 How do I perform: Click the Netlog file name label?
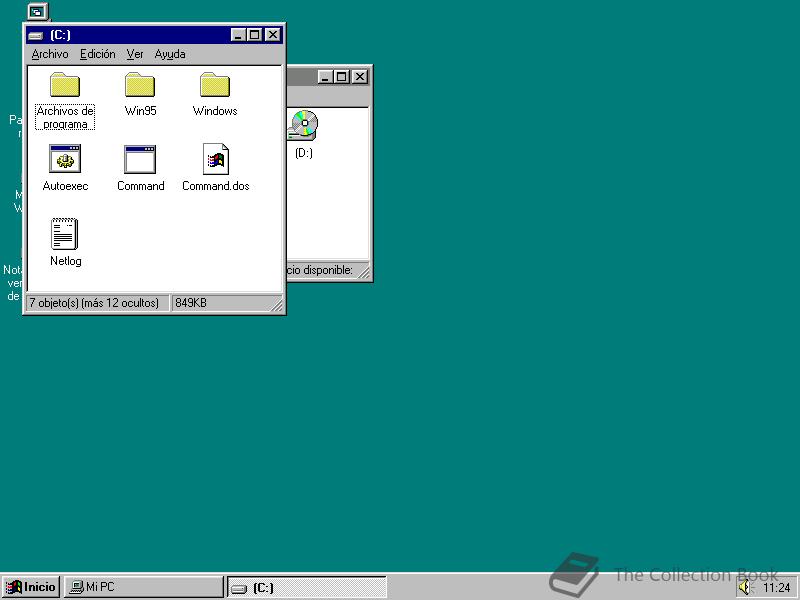click(65, 261)
